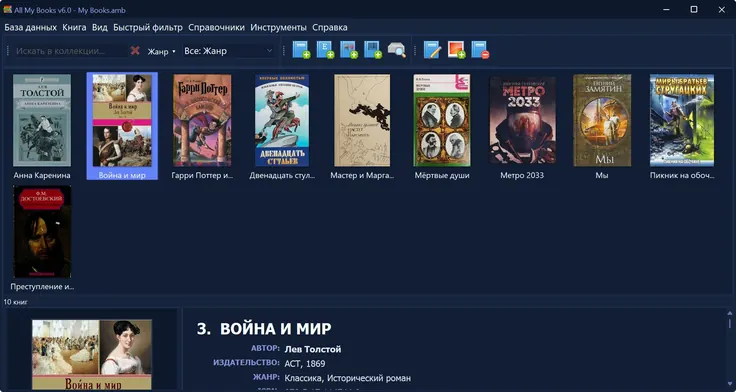
Task: Click the add book icon
Action: (301, 50)
